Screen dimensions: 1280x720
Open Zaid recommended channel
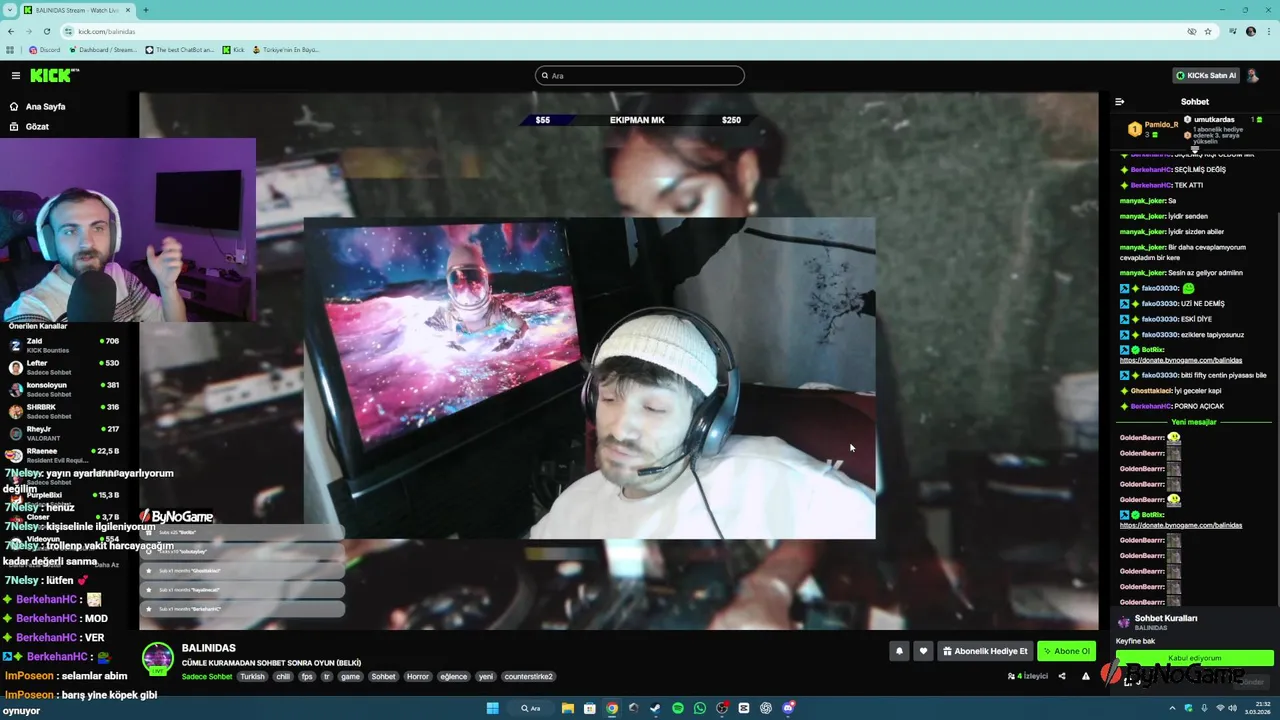click(64, 345)
